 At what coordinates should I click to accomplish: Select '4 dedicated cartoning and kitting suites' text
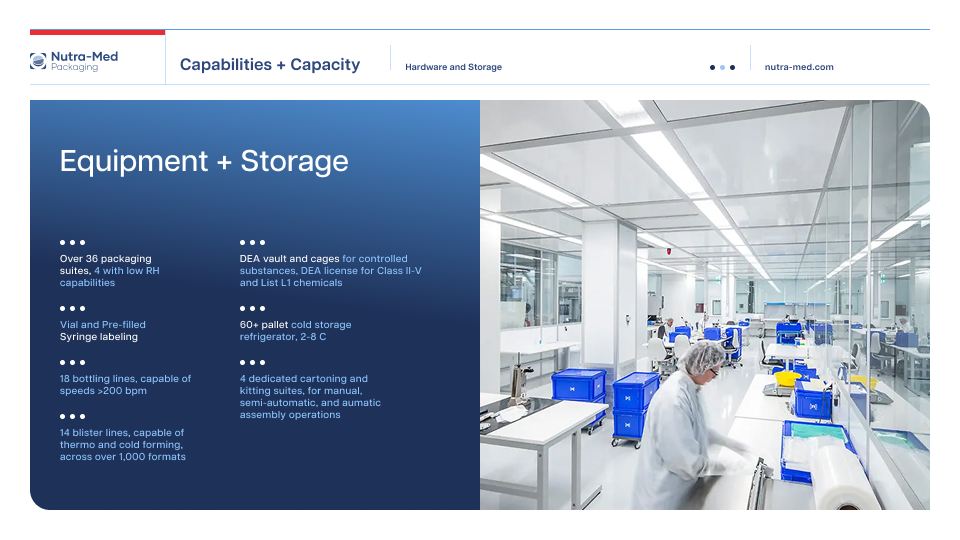pyautogui.click(x=310, y=397)
